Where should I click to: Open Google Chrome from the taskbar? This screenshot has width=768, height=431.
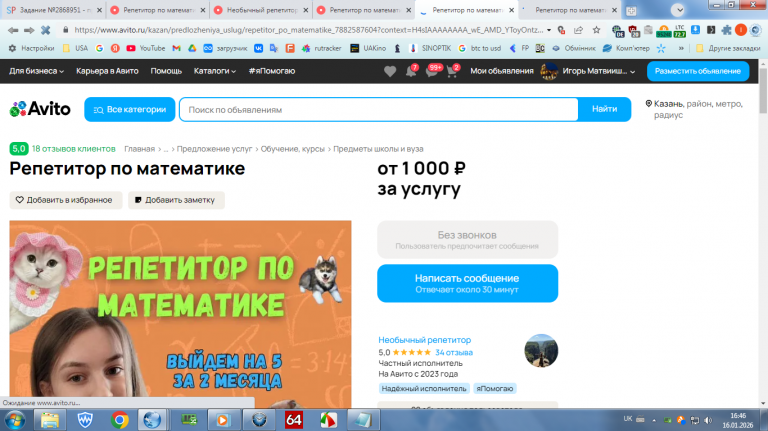(x=119, y=420)
